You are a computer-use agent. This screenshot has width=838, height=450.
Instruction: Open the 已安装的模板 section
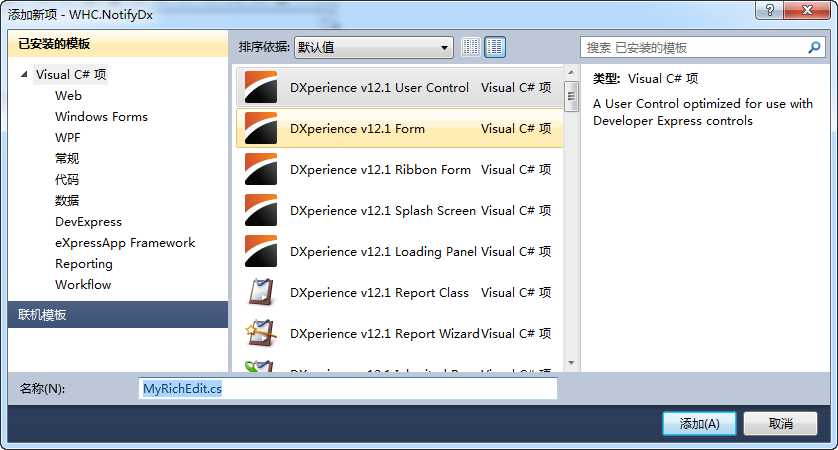118,43
